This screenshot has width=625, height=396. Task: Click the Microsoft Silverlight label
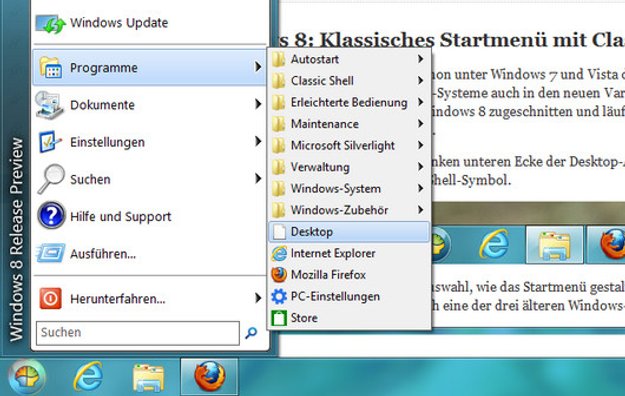(x=343, y=146)
